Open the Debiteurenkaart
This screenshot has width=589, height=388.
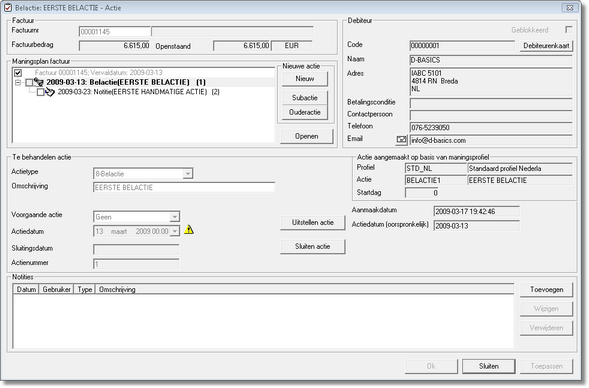point(546,46)
